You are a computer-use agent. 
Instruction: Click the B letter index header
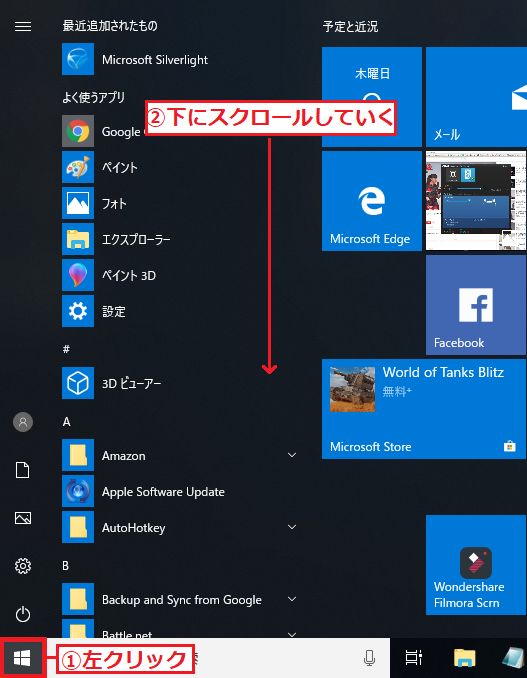coord(65,566)
